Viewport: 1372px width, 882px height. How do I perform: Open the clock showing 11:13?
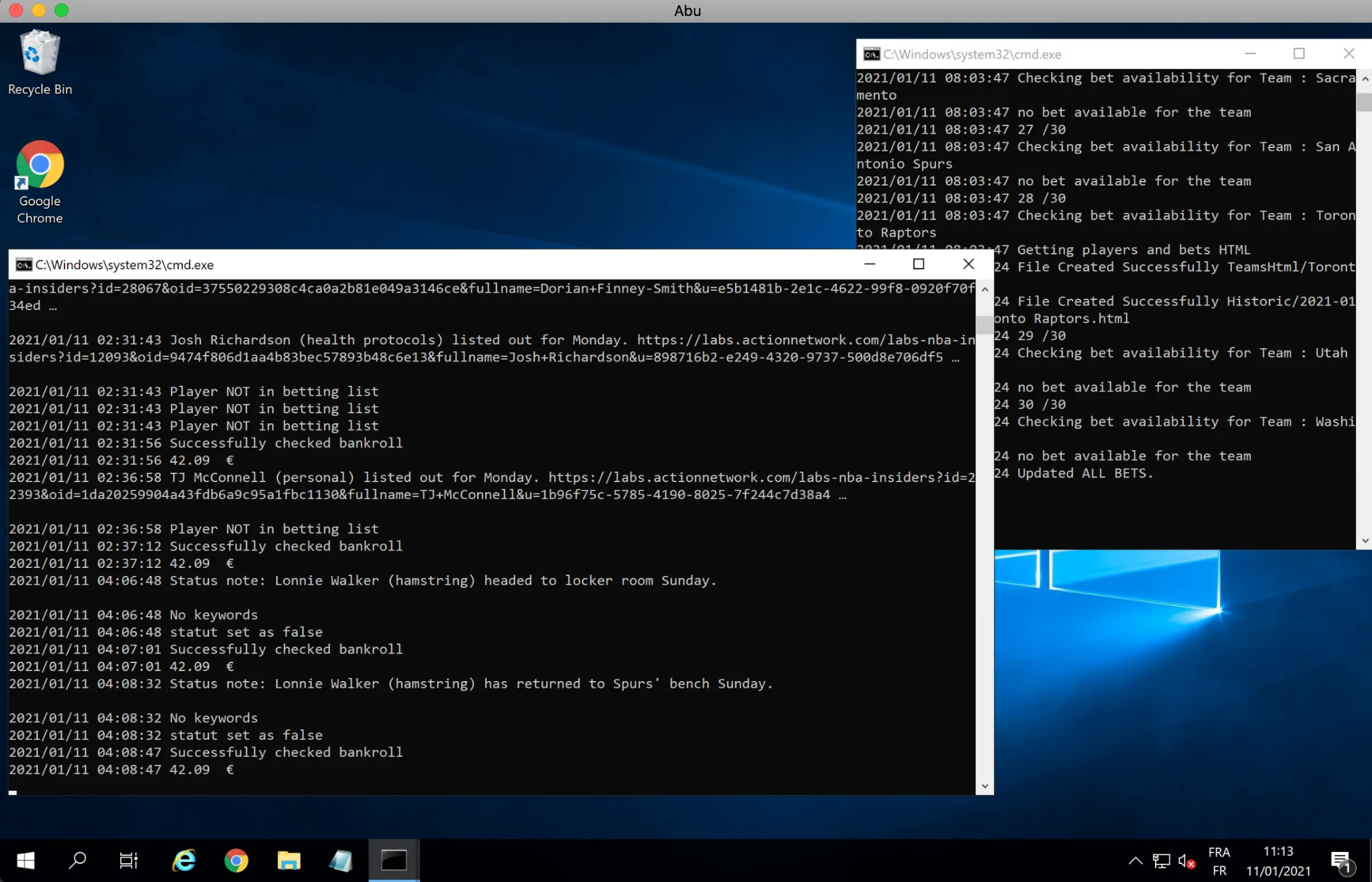pyautogui.click(x=1278, y=861)
